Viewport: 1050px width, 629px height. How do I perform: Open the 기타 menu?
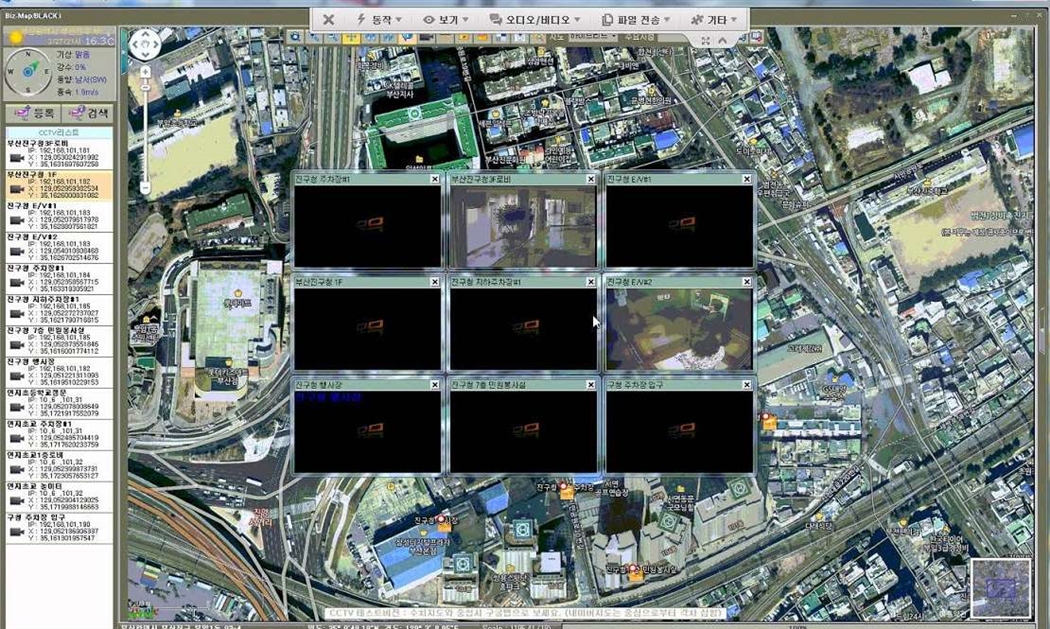[x=715, y=19]
